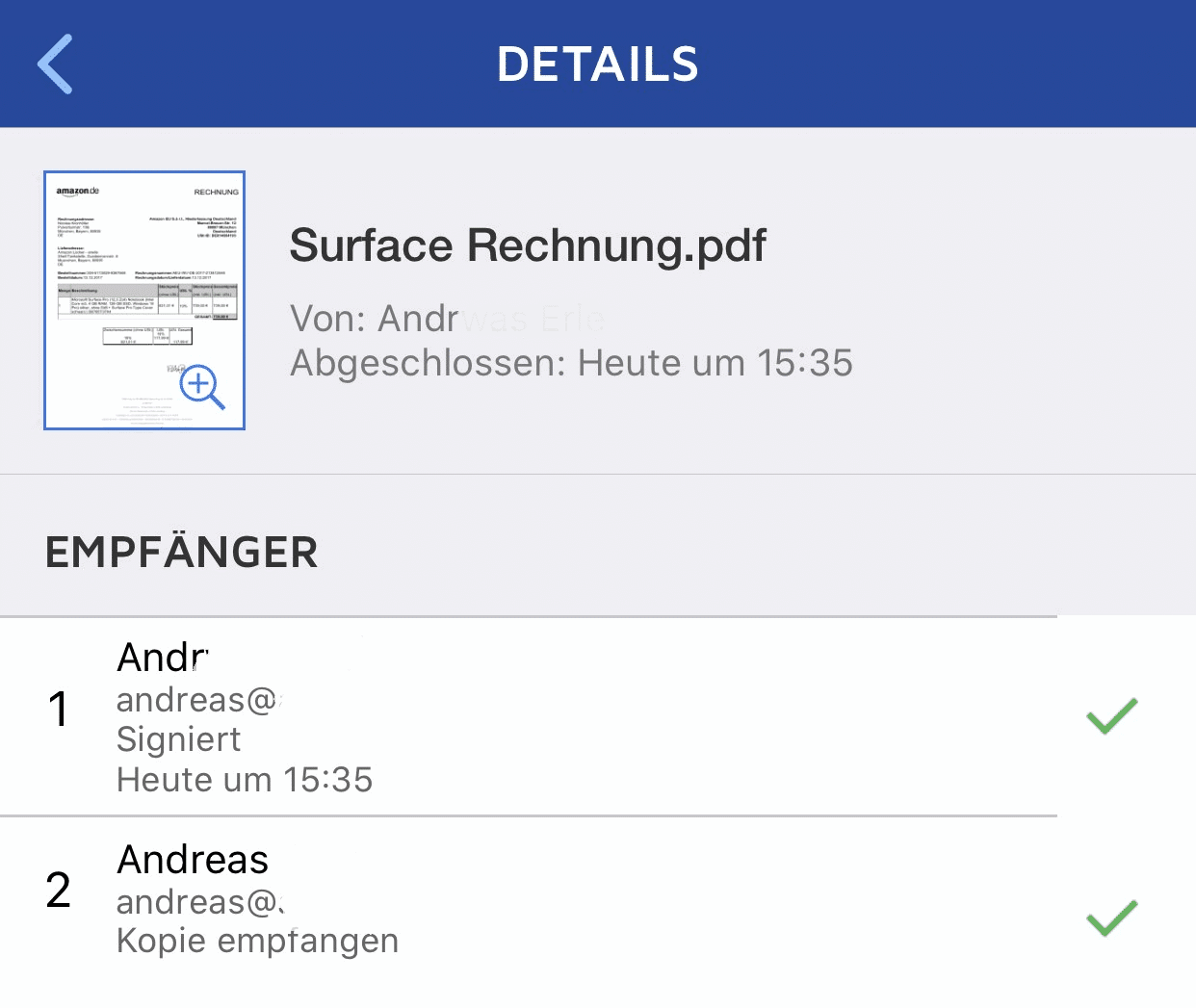The width and height of the screenshot is (1196, 1008).
Task: Go back using the header chevron
Action: click(x=56, y=65)
